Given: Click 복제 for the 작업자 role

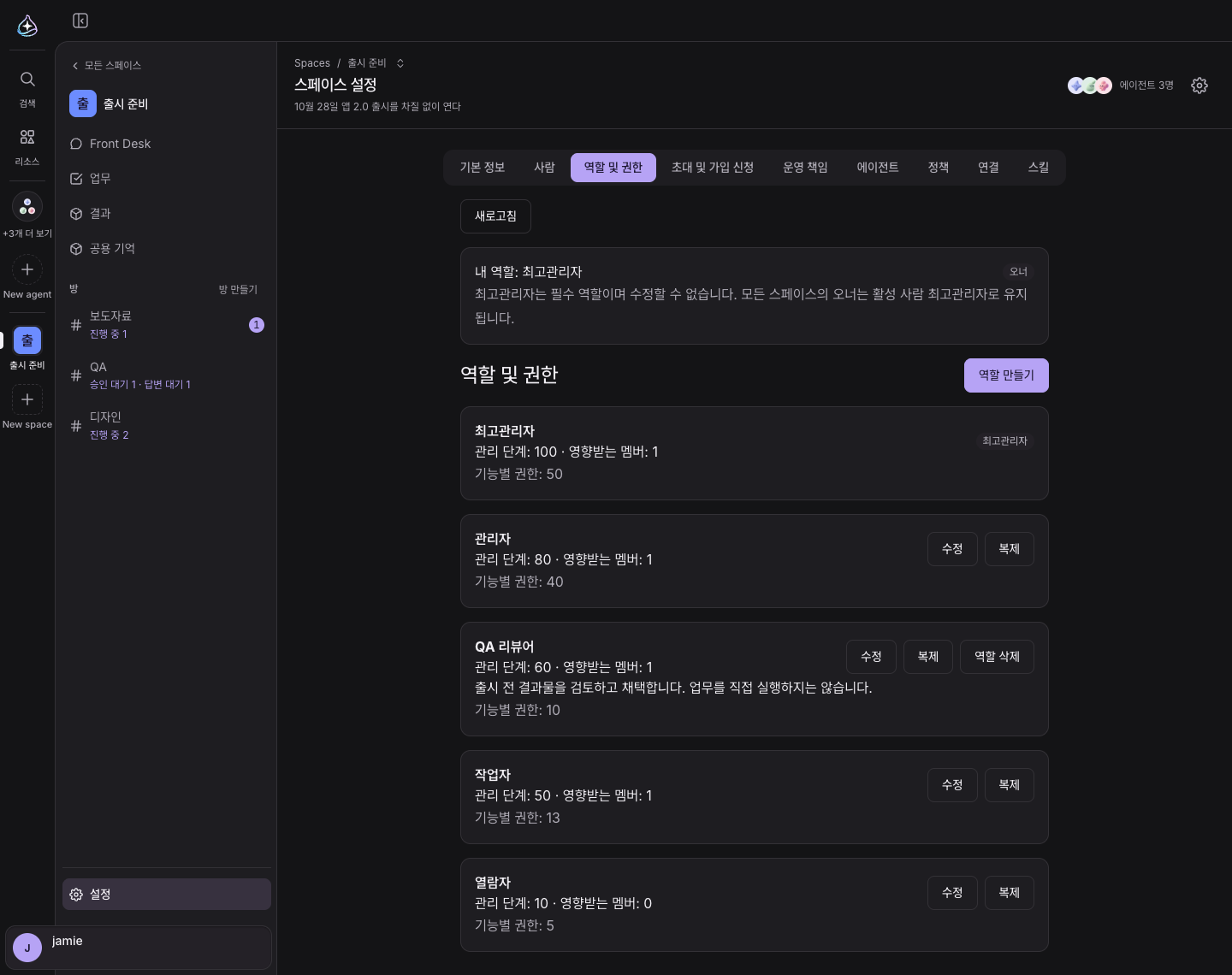Looking at the screenshot, I should [x=1010, y=785].
